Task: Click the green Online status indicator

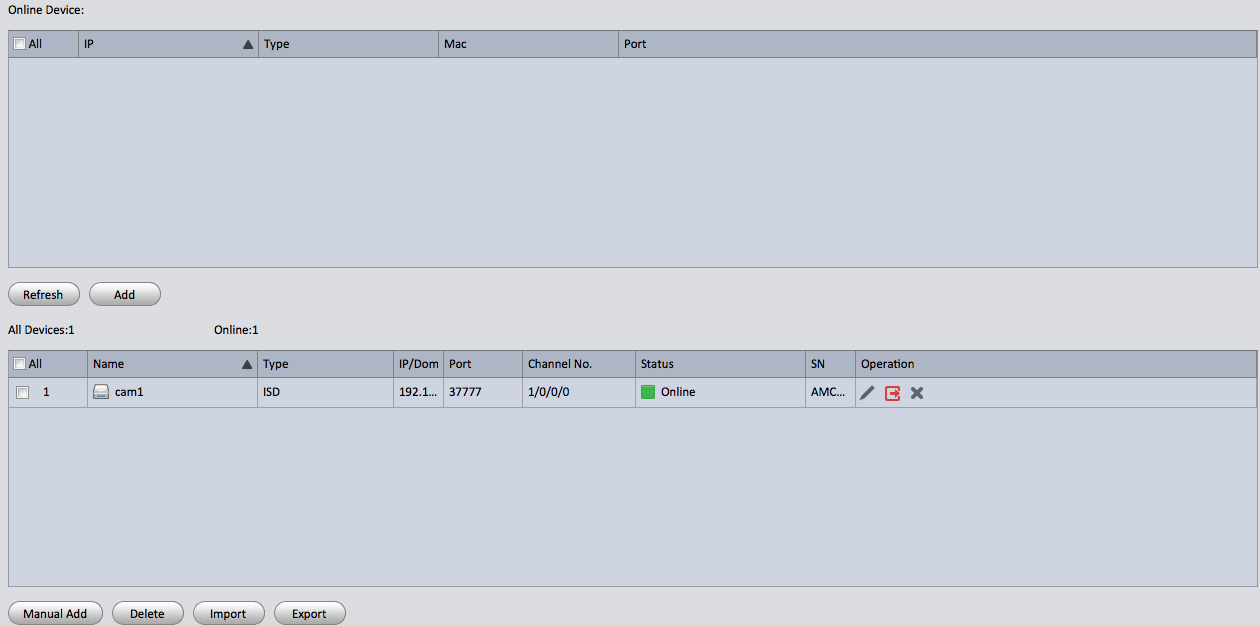Action: [x=648, y=392]
